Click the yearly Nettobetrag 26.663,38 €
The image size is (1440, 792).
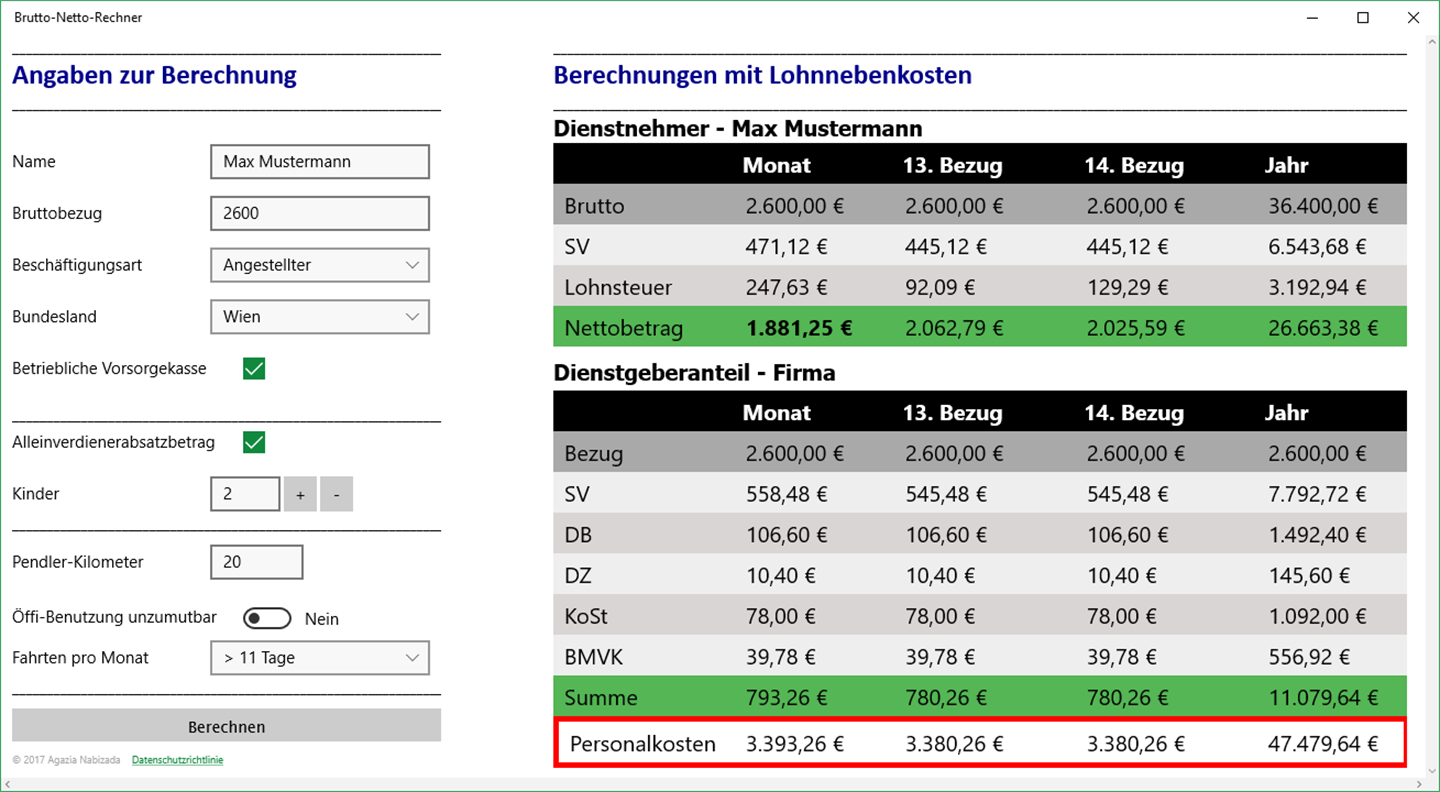1323,328
